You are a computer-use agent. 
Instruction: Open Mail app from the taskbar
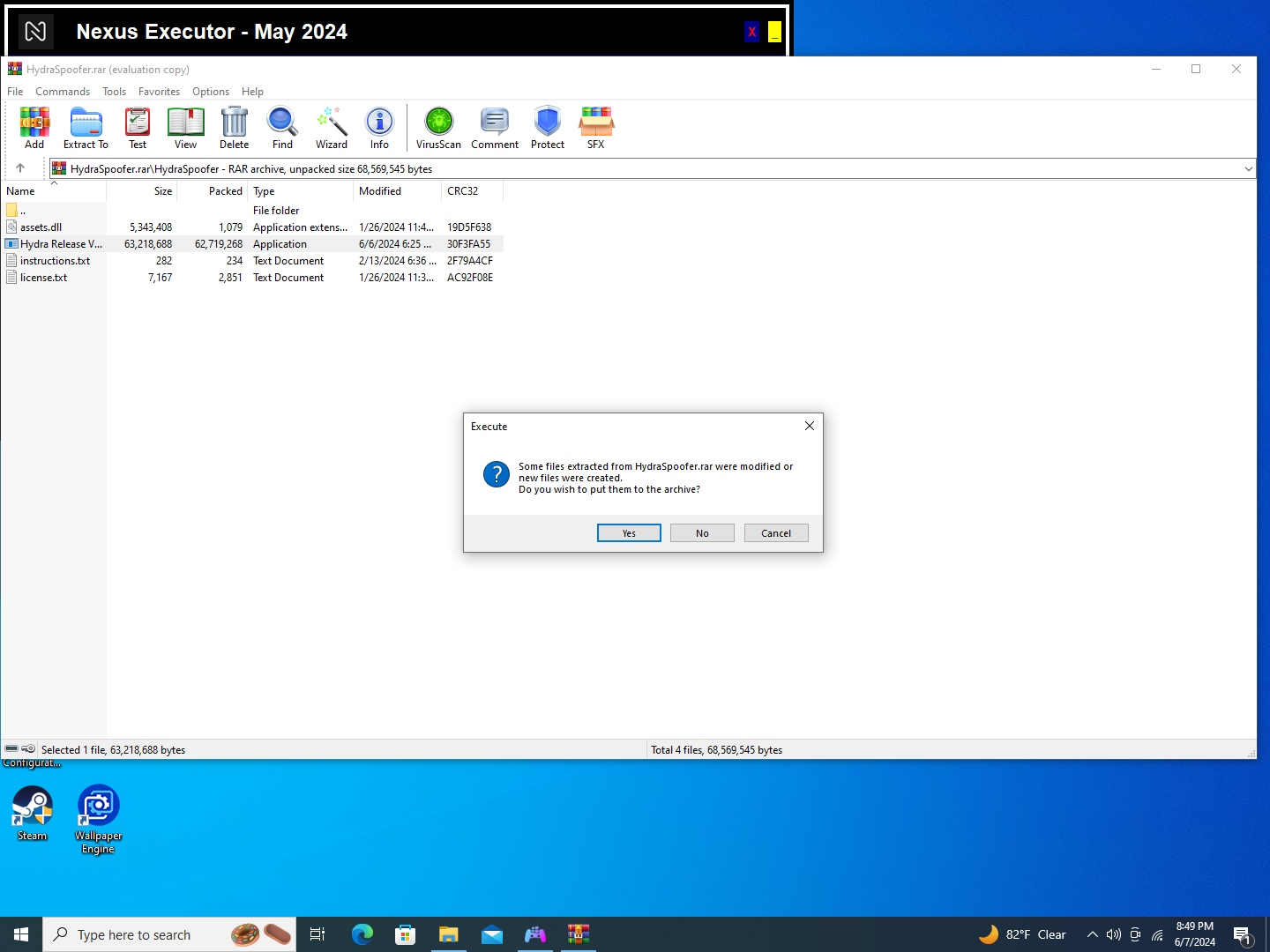tap(492, 934)
